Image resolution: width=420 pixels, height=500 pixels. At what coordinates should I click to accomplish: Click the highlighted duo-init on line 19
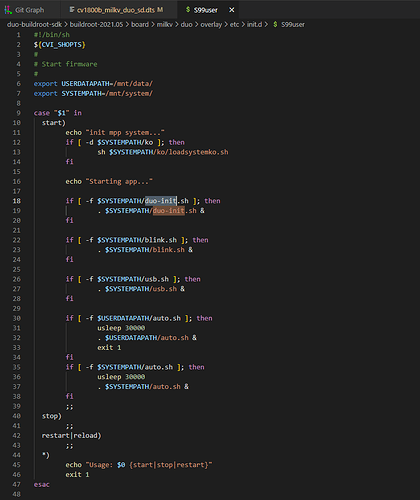tap(169, 211)
